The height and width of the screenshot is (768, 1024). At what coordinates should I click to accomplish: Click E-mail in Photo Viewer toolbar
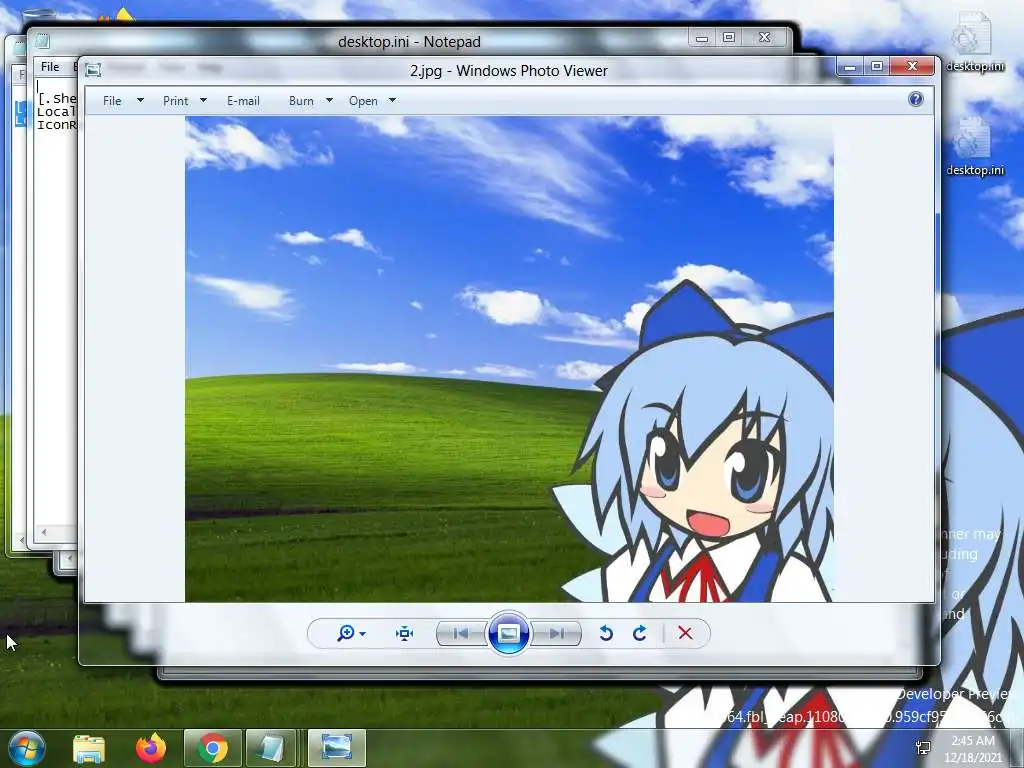coord(243,101)
